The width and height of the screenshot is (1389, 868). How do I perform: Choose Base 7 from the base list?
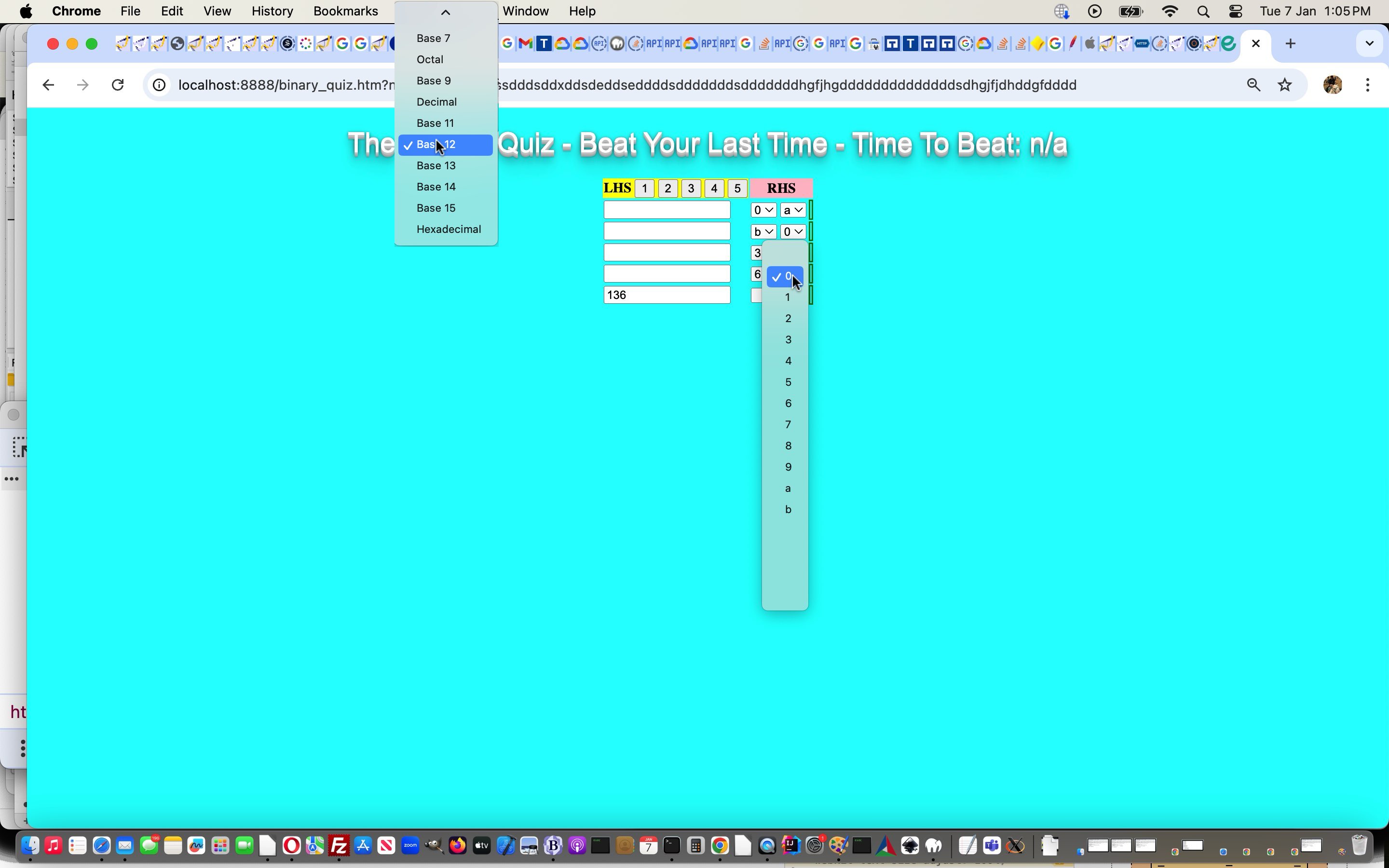pyautogui.click(x=446, y=39)
